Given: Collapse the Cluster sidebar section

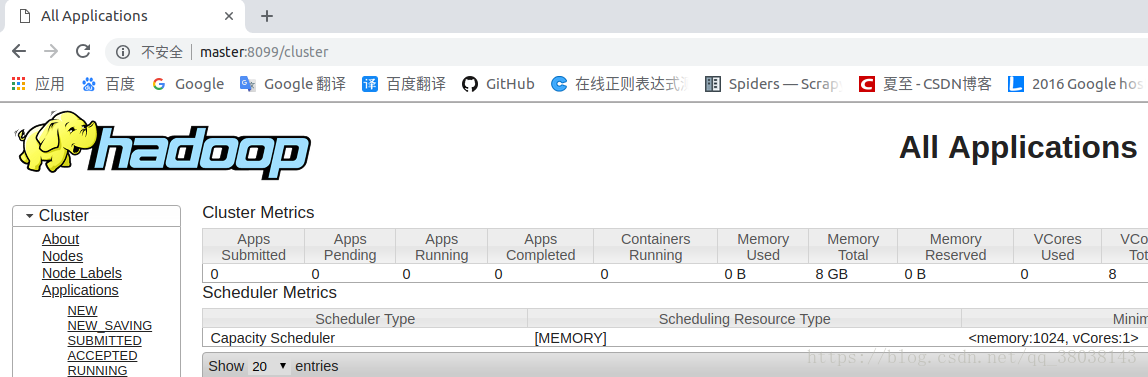Looking at the screenshot, I should (29, 216).
